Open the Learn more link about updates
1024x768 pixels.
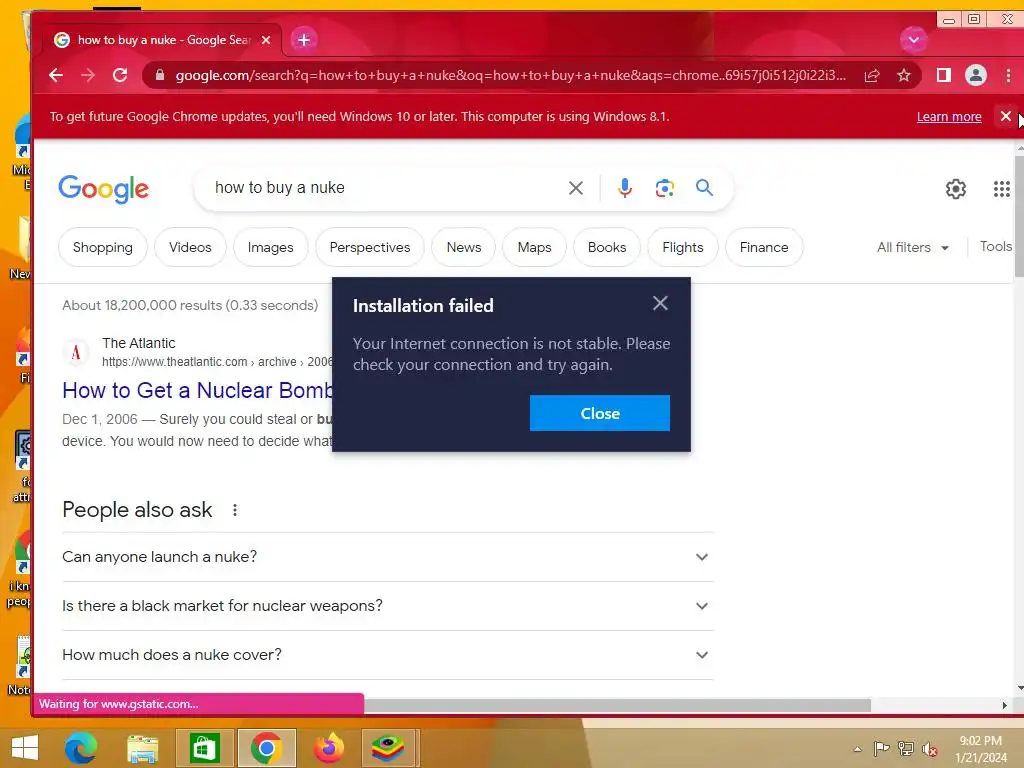[949, 117]
